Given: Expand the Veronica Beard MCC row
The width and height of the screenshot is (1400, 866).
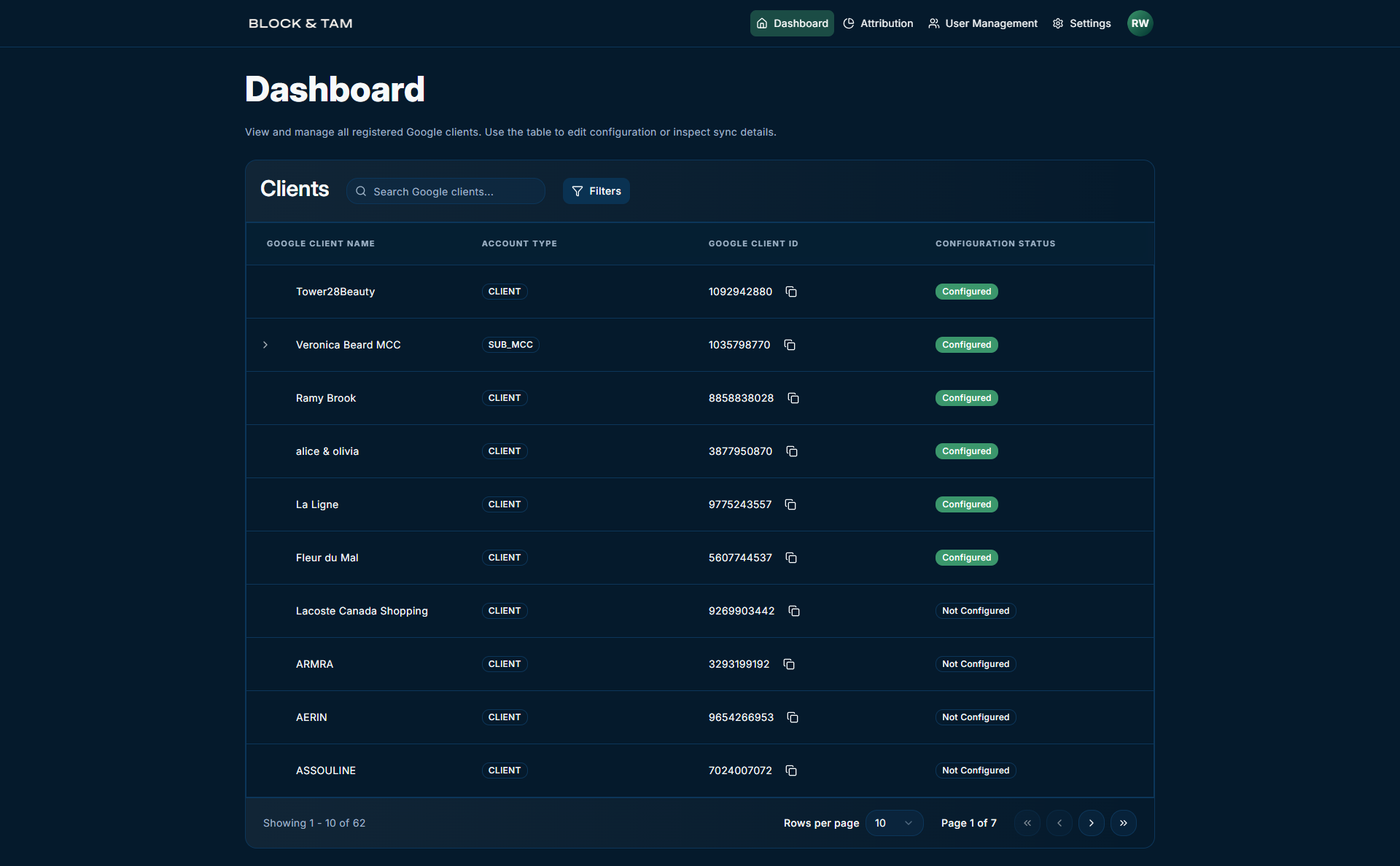Looking at the screenshot, I should [265, 345].
